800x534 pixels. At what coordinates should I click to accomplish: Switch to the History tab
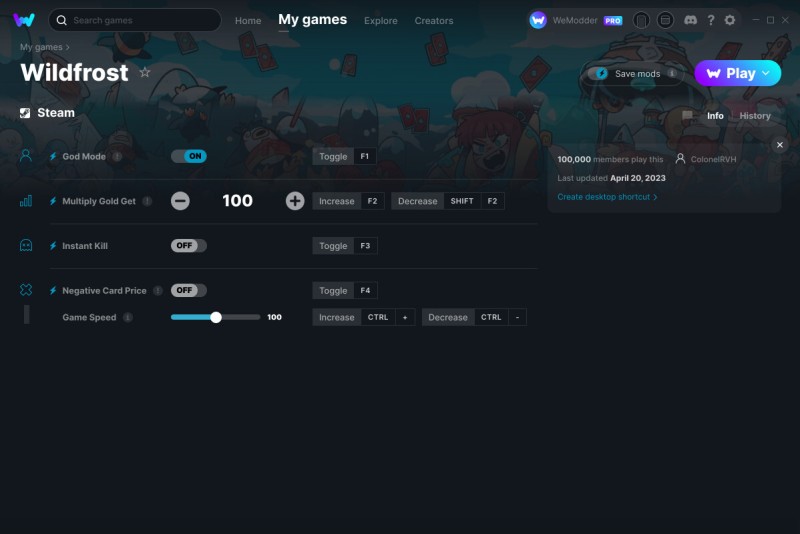coord(755,116)
